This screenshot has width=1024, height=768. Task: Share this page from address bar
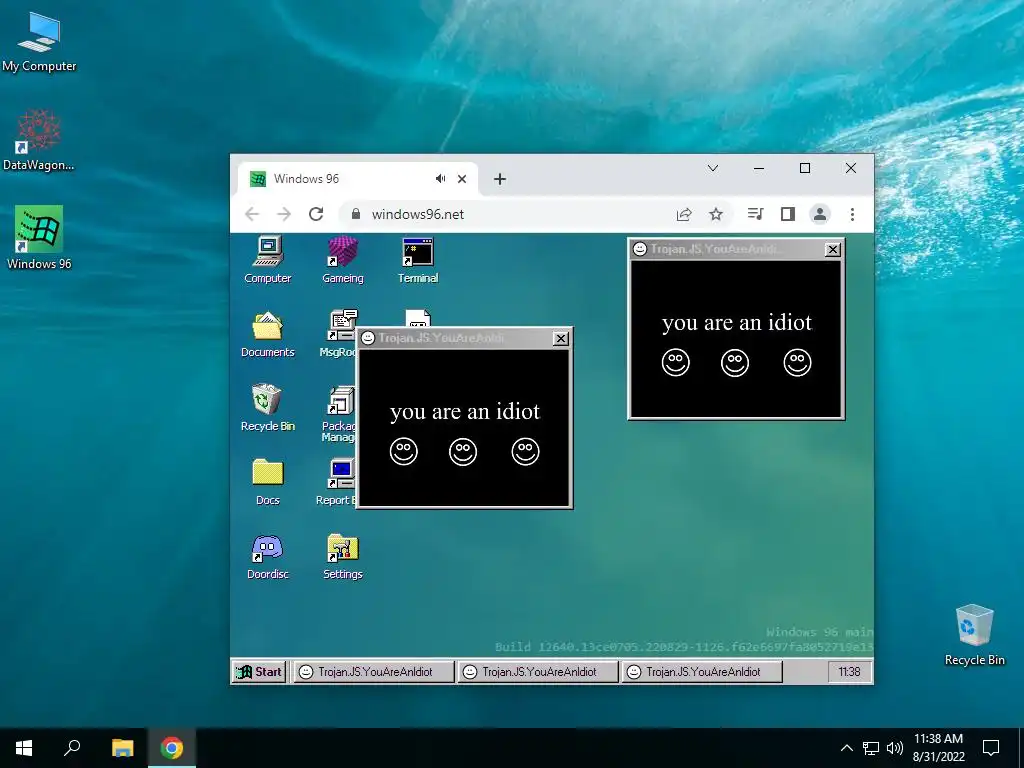click(x=684, y=214)
